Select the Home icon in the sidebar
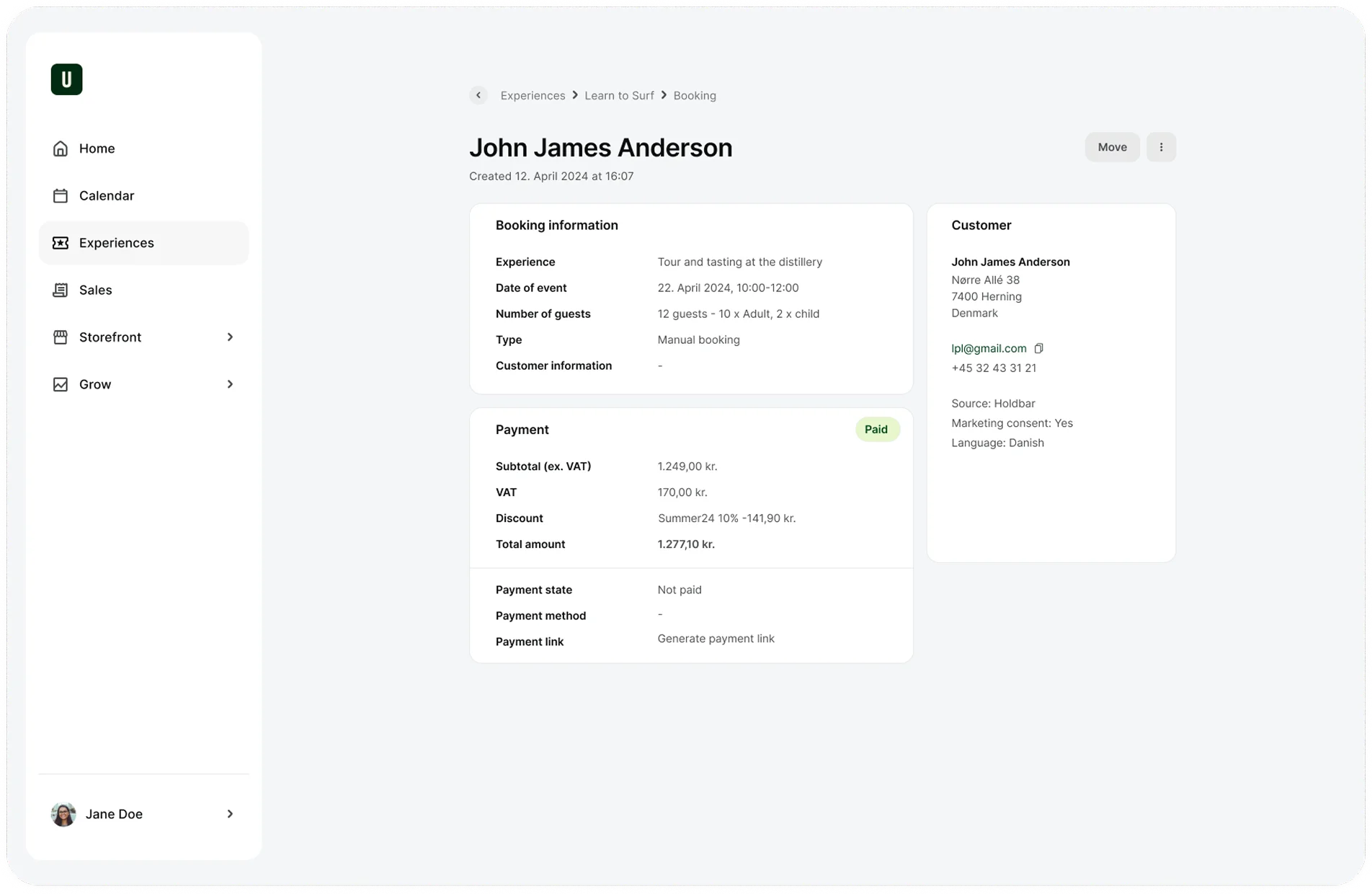Screen dimensions: 1372x894 (x=61, y=148)
